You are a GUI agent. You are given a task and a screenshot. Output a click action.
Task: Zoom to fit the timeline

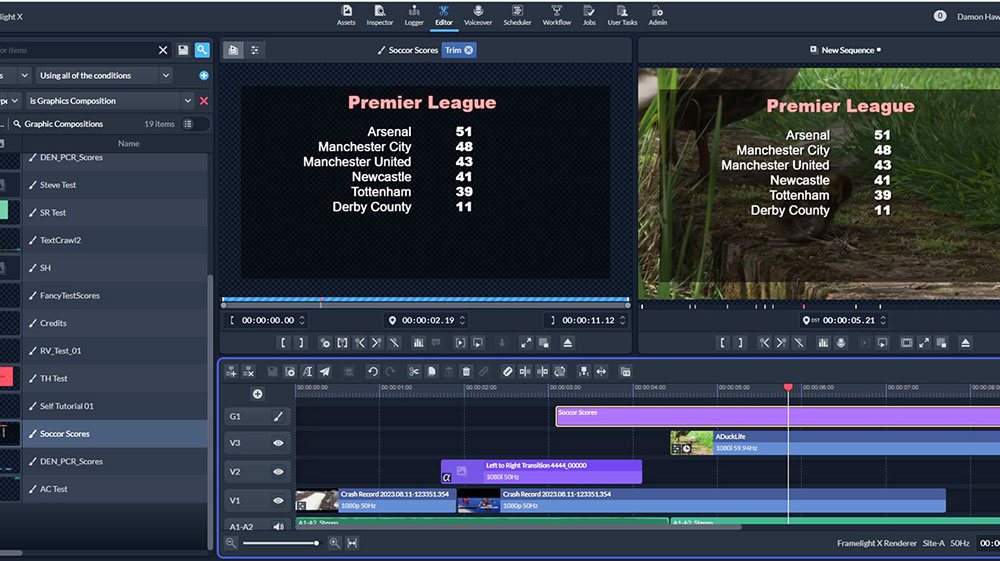click(352, 543)
